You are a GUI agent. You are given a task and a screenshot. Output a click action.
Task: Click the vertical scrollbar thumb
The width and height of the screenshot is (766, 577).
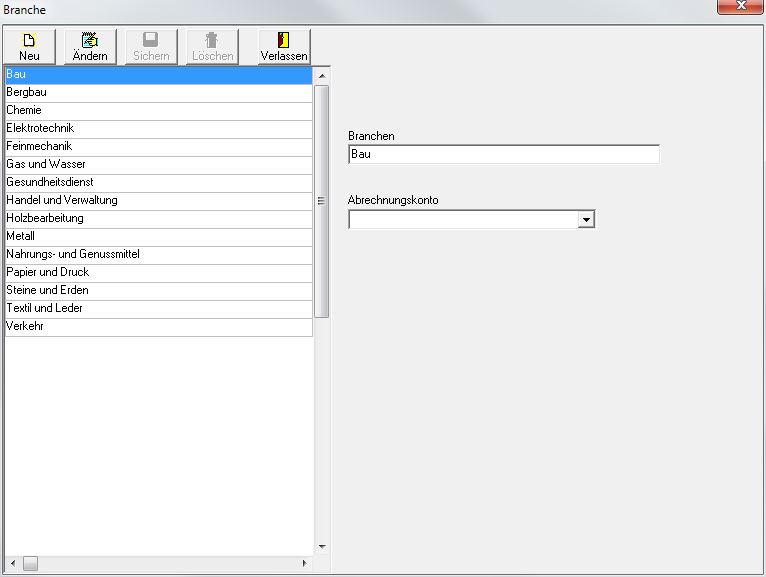tap(322, 200)
